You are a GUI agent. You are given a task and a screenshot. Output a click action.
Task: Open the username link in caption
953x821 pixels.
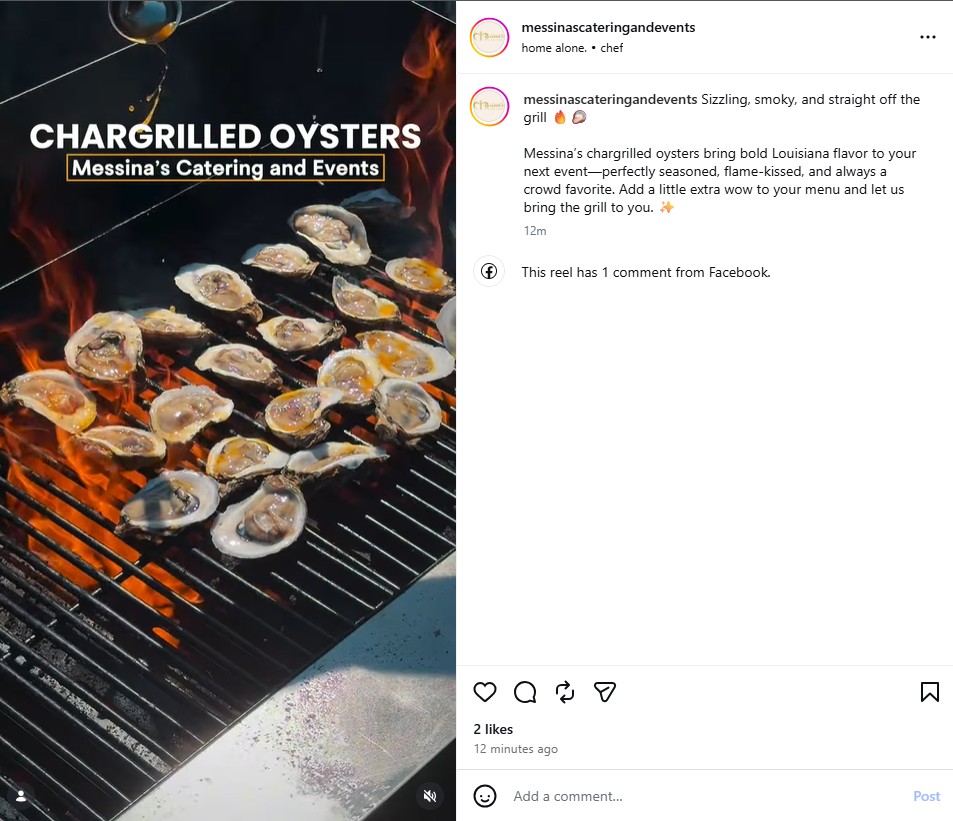610,100
